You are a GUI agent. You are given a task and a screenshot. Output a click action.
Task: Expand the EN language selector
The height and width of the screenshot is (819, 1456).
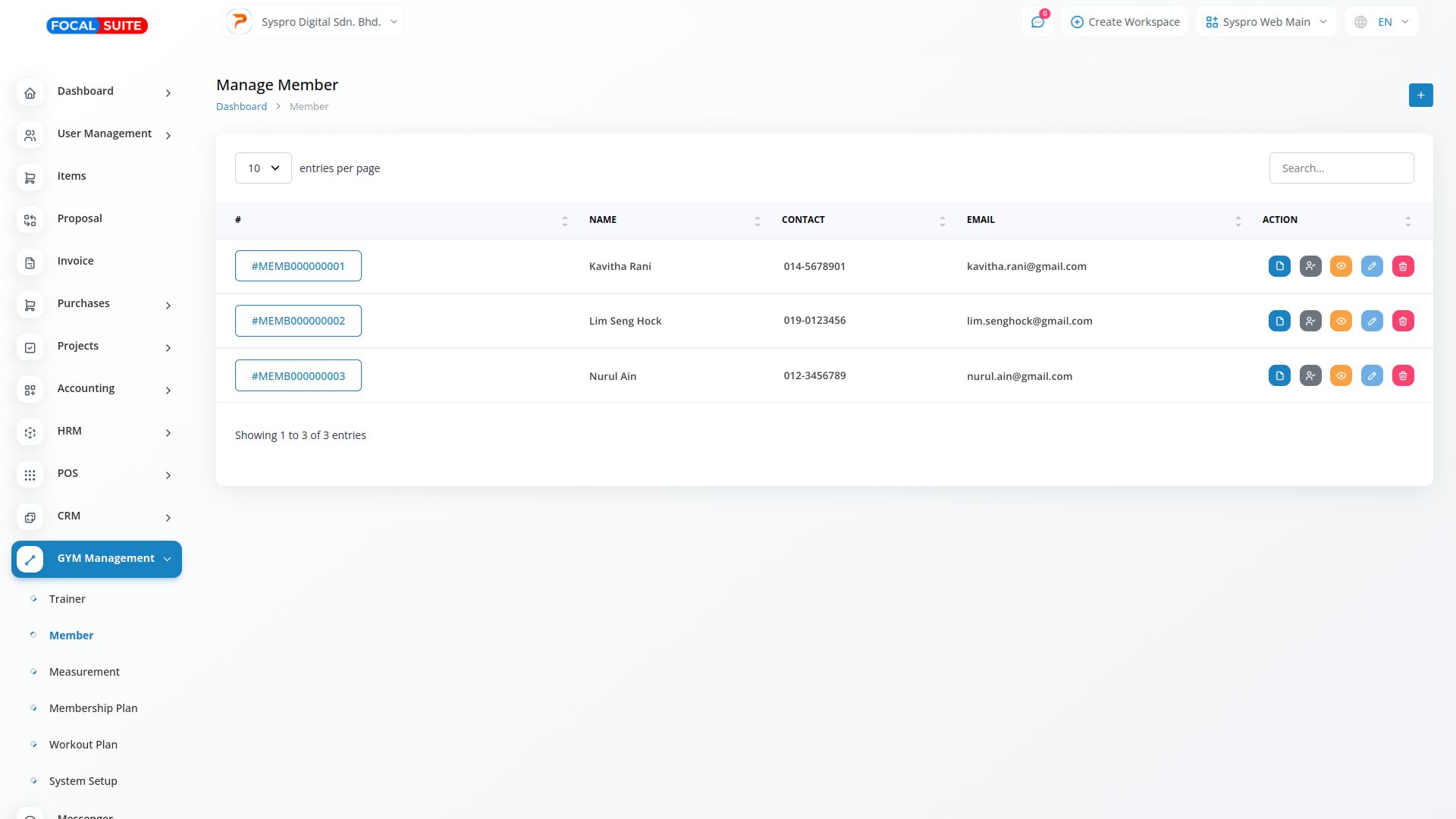pos(1382,22)
